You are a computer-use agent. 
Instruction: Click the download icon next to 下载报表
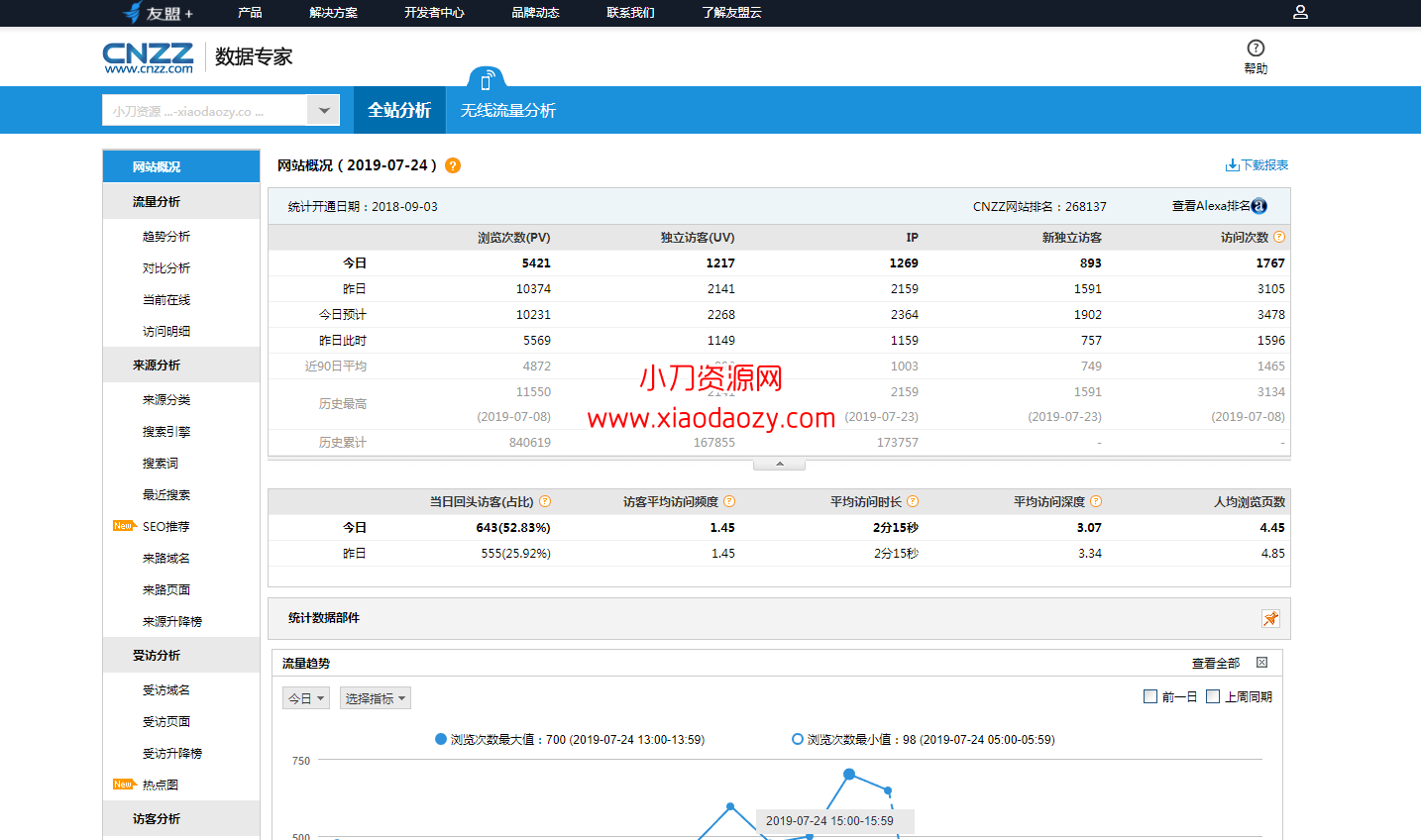pos(1232,165)
